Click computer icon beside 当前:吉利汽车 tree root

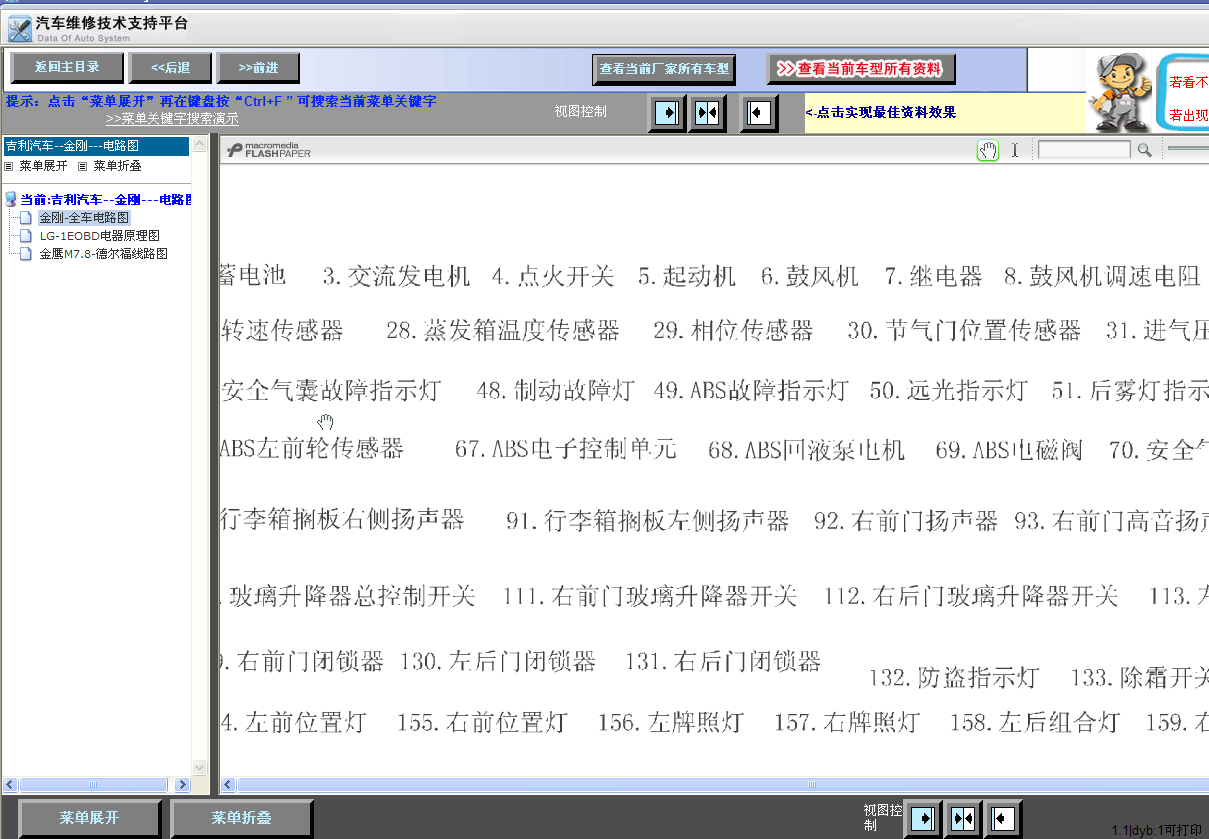coord(11,199)
